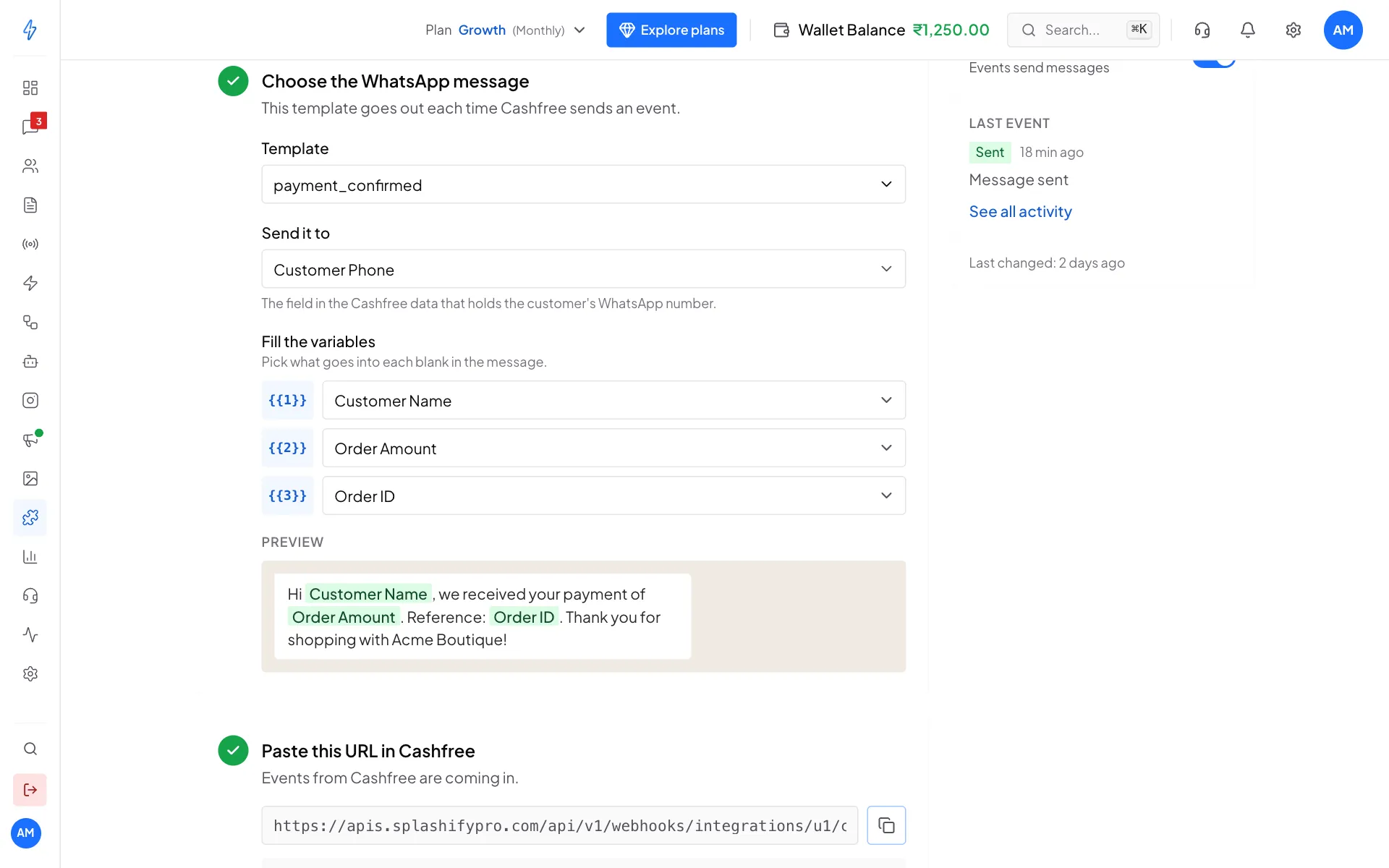
Task: Open the {{3}} Order ID dropdown
Action: point(613,495)
